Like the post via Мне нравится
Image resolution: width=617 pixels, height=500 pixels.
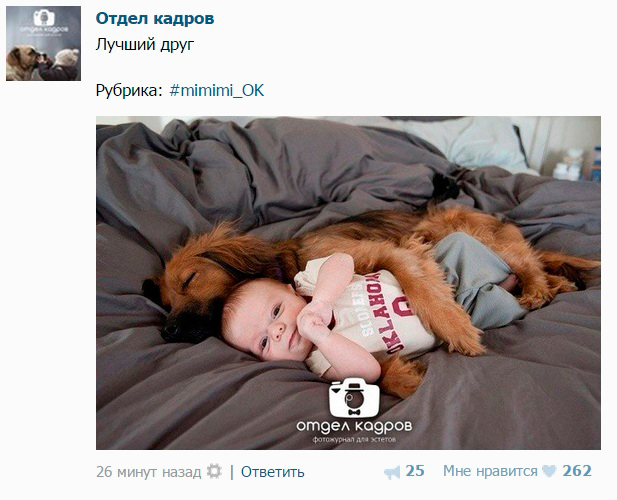[490, 471]
